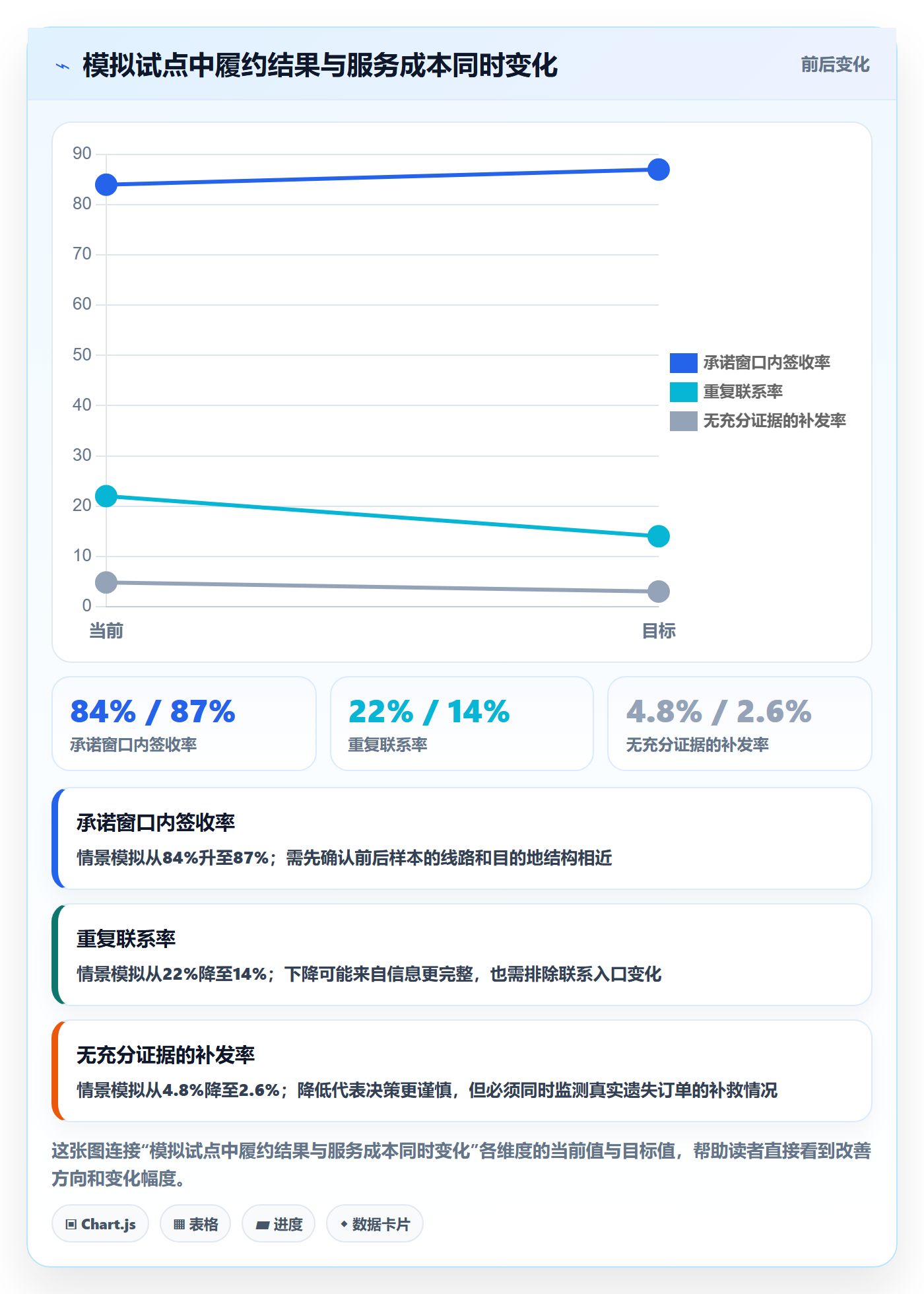Click the 数据卡片 tag chip
924x1294 pixels.
[375, 1224]
